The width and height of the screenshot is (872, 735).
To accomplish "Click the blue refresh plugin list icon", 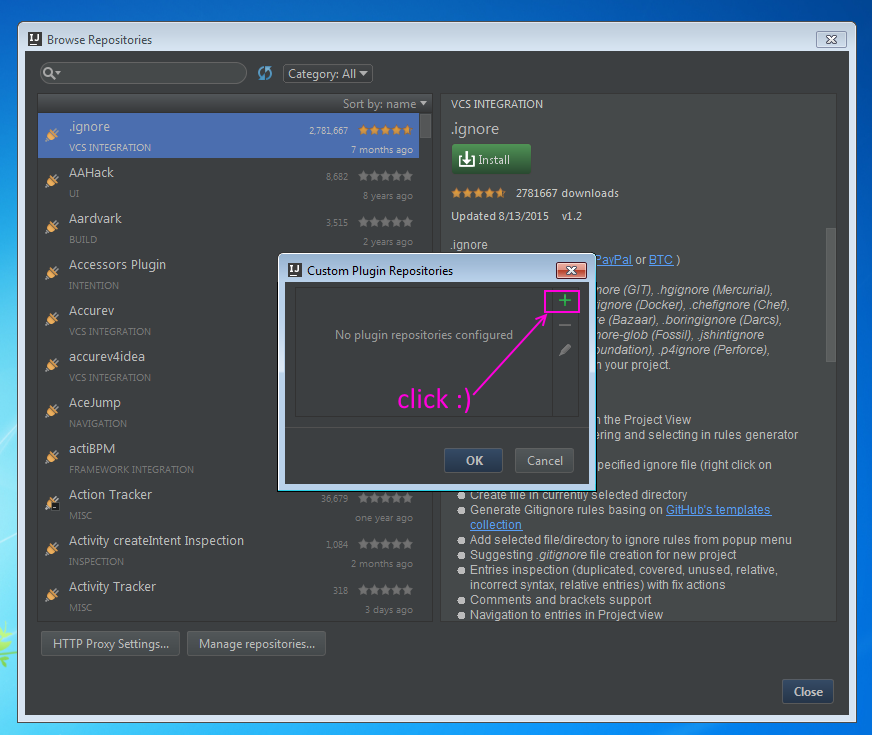I will (265, 73).
